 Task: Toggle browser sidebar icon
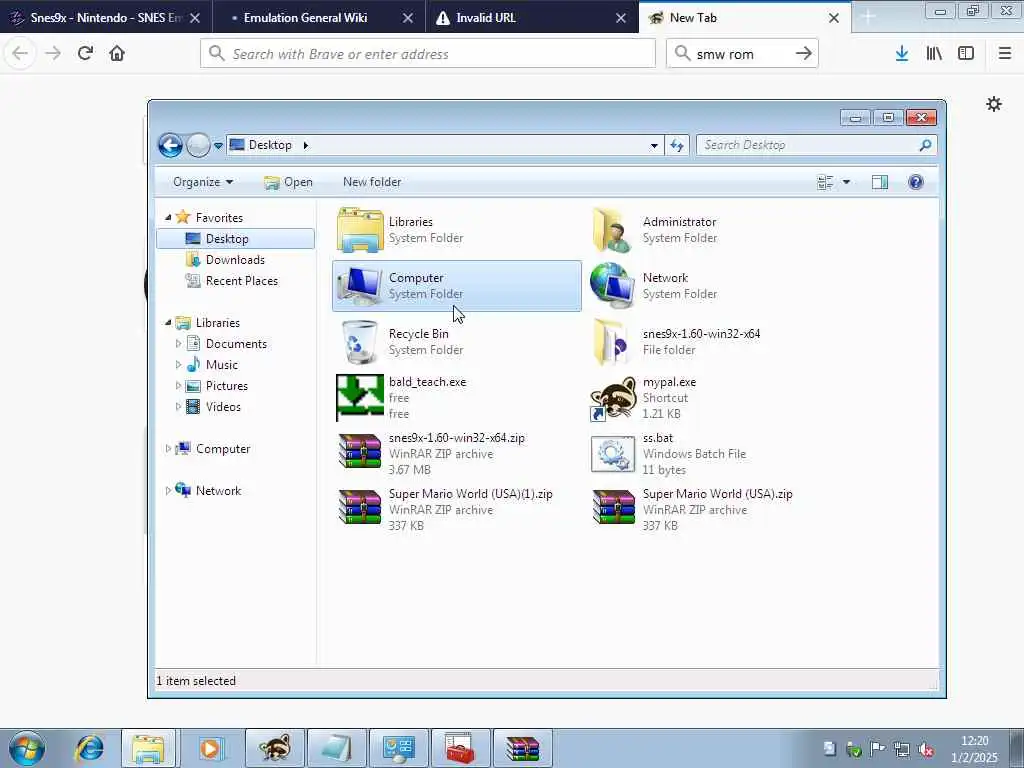click(x=966, y=54)
